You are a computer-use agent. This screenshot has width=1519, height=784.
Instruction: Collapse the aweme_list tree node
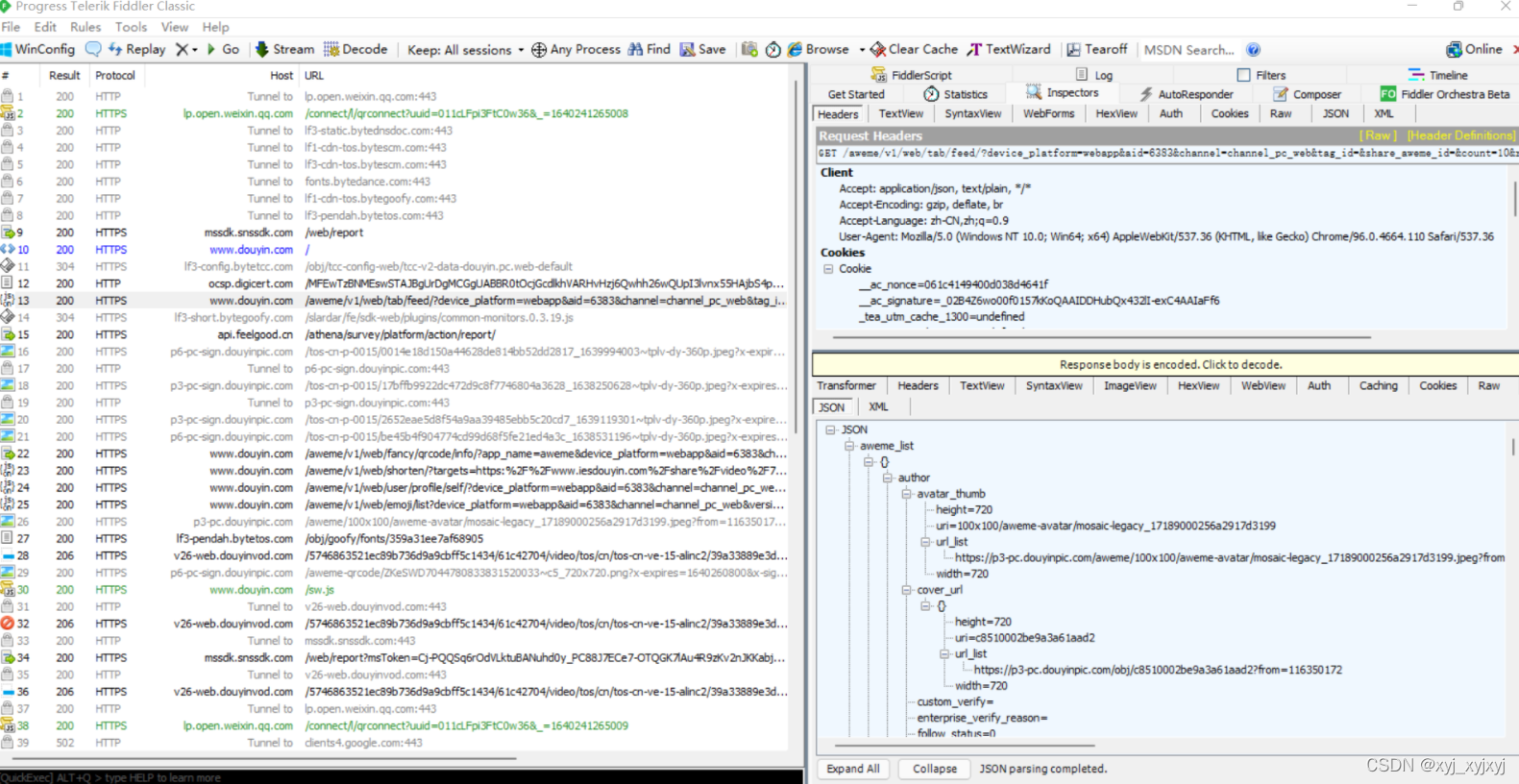[x=849, y=446]
